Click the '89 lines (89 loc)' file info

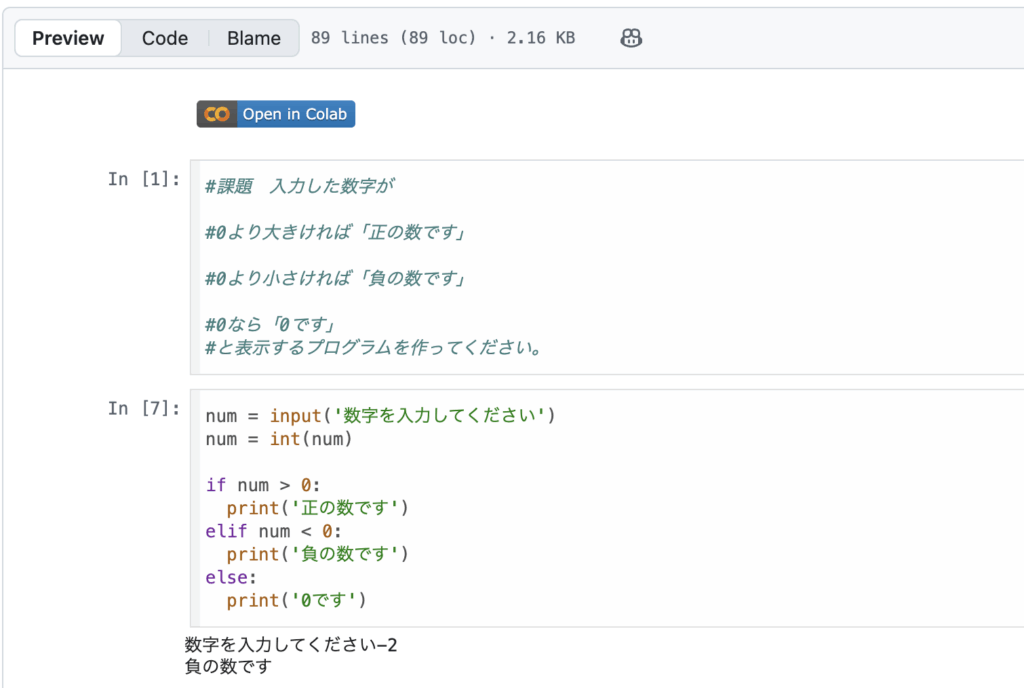click(x=393, y=38)
